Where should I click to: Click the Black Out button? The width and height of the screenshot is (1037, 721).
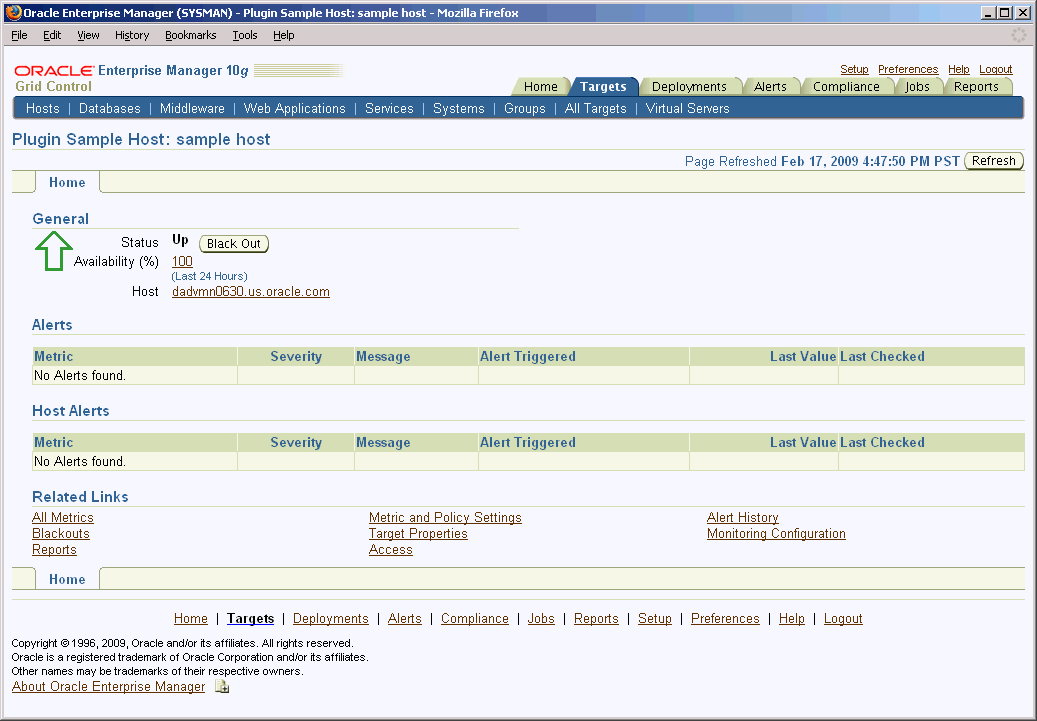pyautogui.click(x=233, y=243)
